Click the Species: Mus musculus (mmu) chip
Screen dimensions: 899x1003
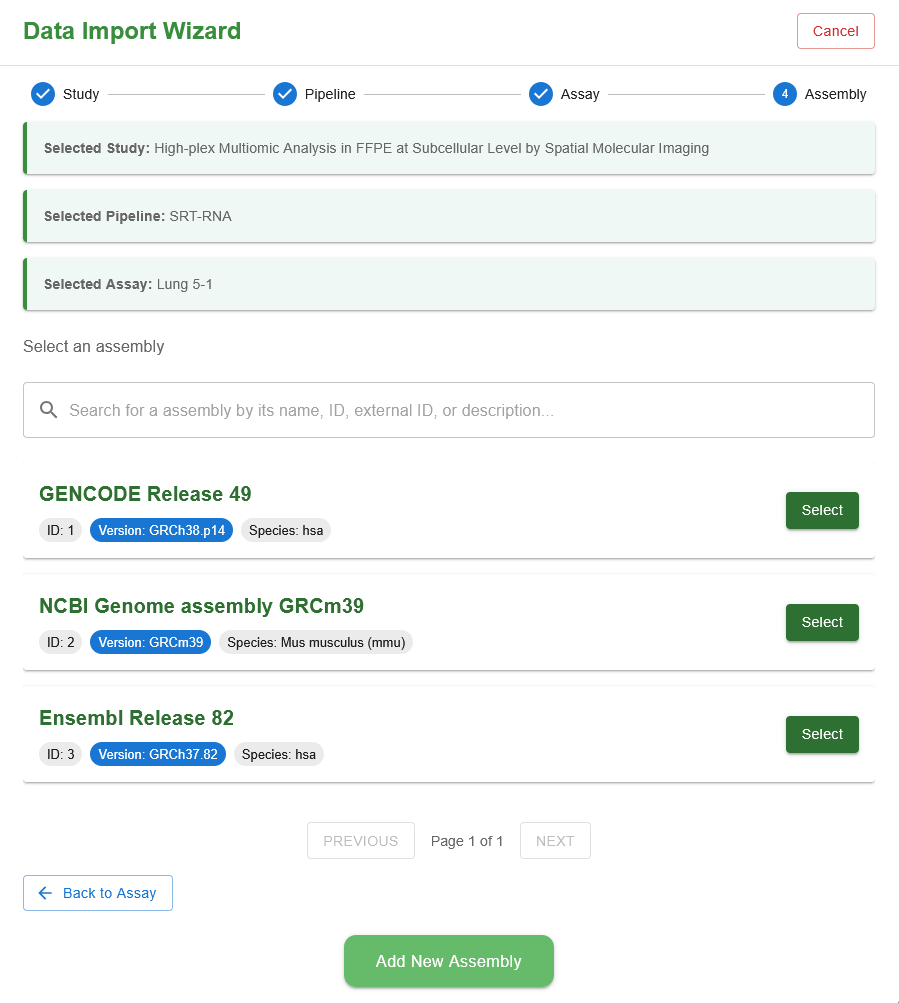(316, 642)
